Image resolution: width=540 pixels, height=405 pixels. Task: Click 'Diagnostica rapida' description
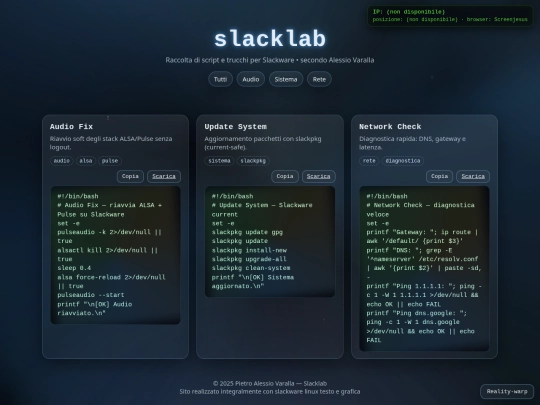point(412,143)
